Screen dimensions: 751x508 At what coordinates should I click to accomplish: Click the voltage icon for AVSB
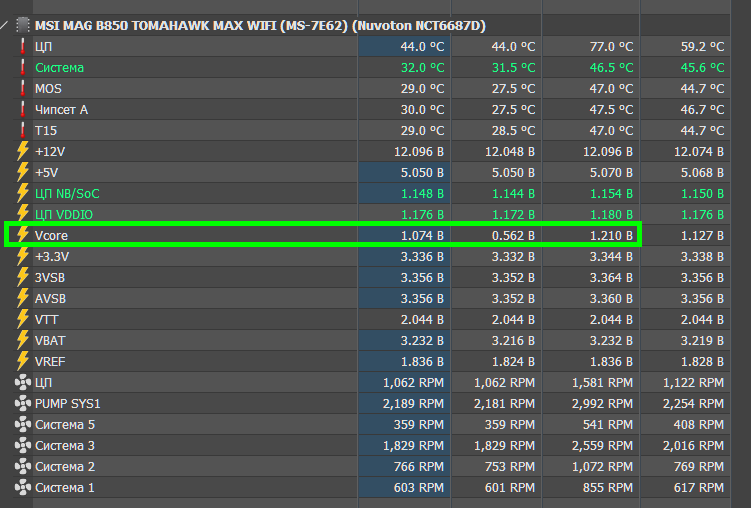tap(22, 299)
